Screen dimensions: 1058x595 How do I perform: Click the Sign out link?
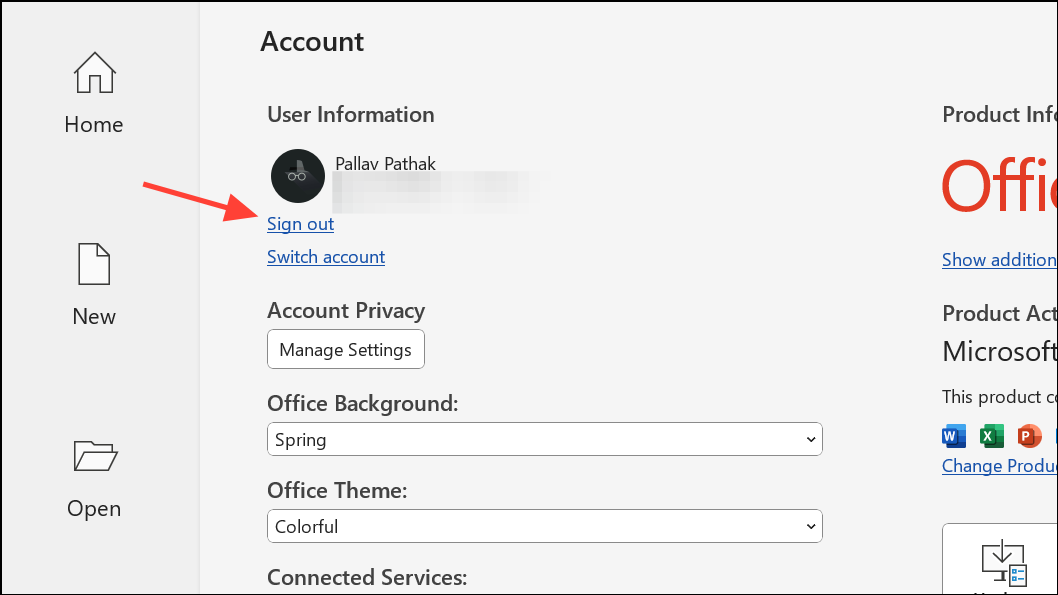[300, 224]
